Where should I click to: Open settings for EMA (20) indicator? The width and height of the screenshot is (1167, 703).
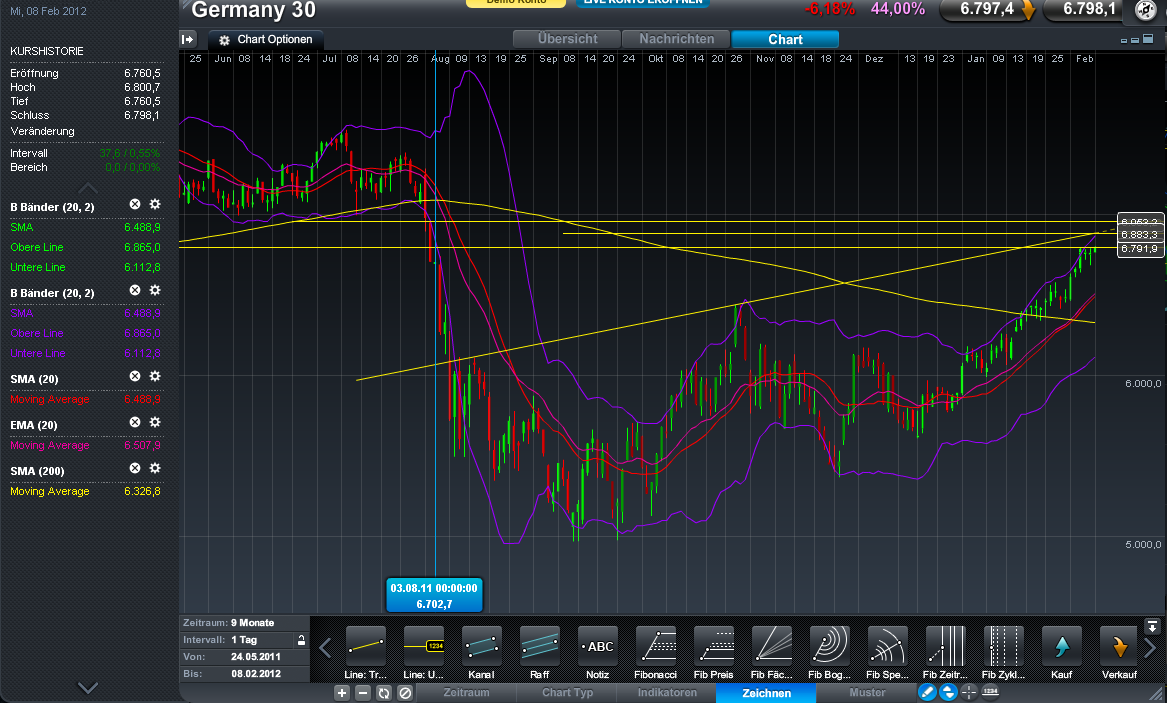[155, 423]
